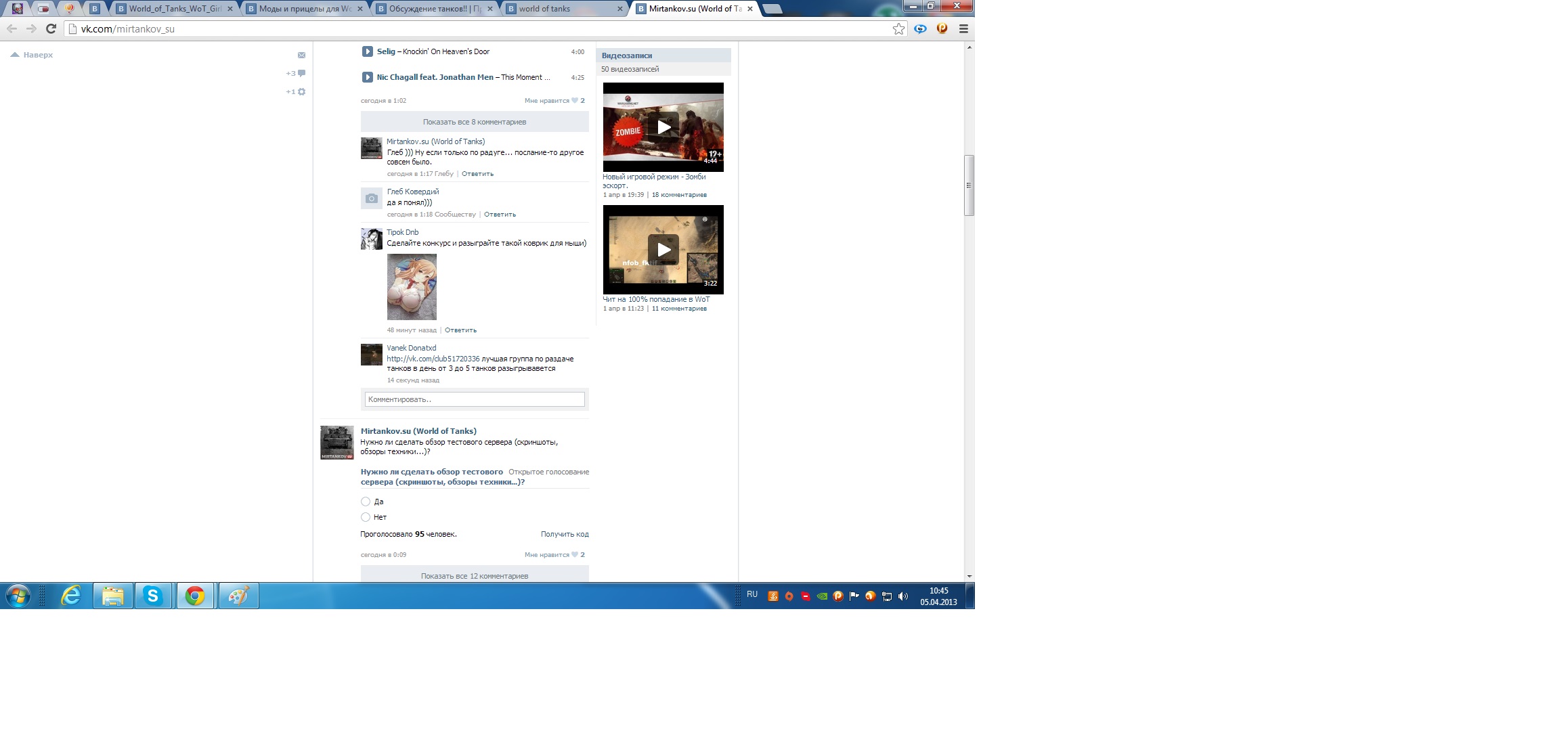Open the 11 комментариев video link
Image resolution: width=1568 pixels, height=735 pixels.
679,309
